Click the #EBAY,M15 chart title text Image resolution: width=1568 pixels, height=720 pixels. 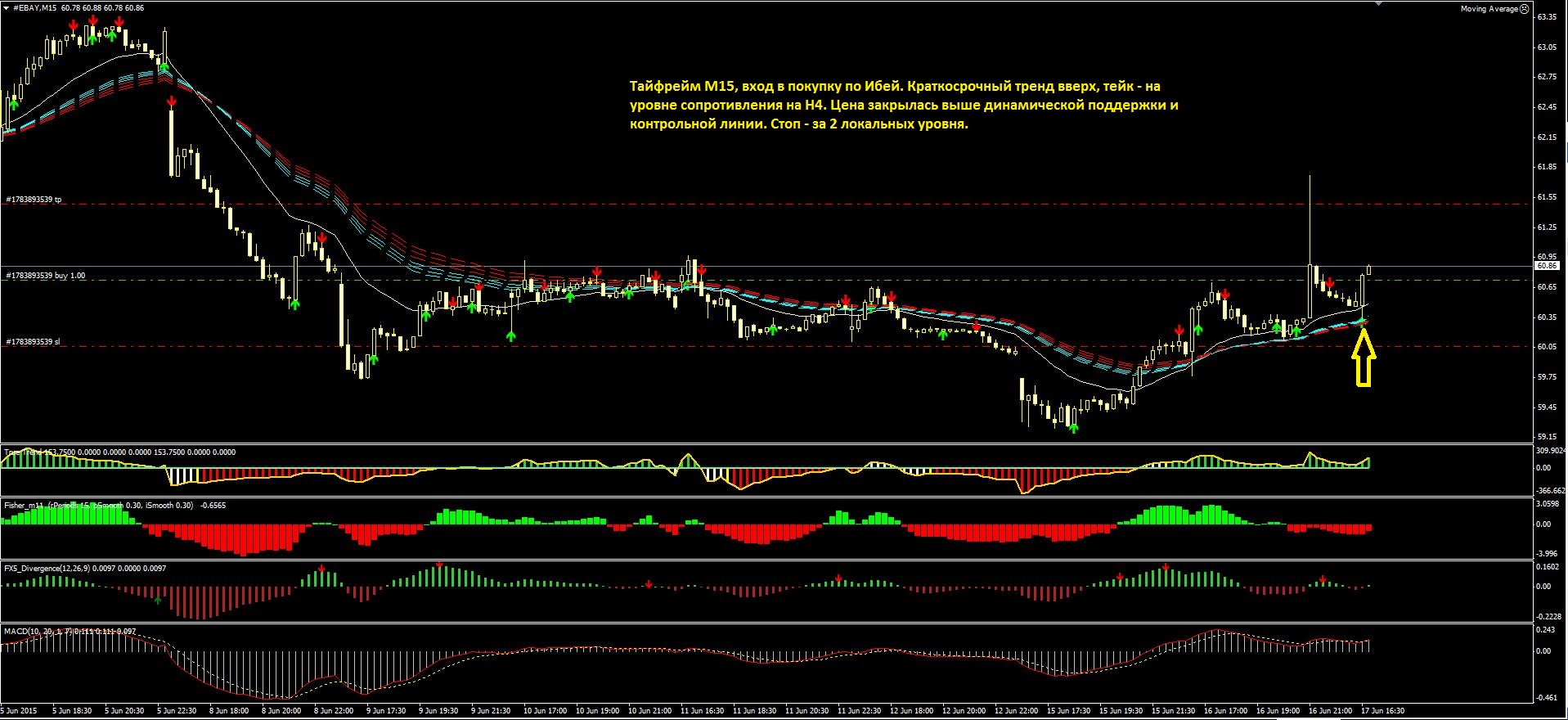pyautogui.click(x=34, y=8)
